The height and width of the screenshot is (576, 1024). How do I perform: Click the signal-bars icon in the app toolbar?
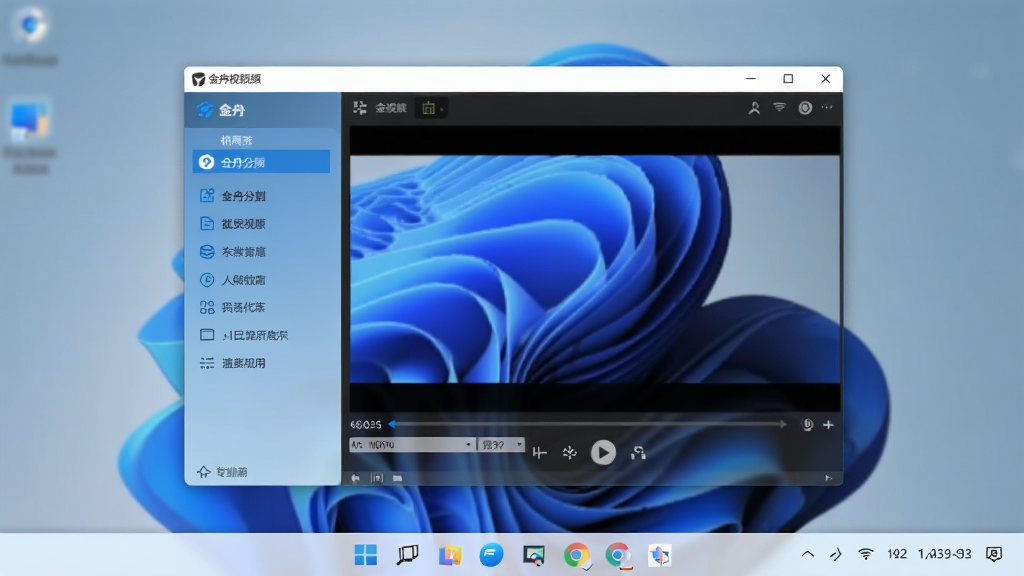click(x=780, y=107)
